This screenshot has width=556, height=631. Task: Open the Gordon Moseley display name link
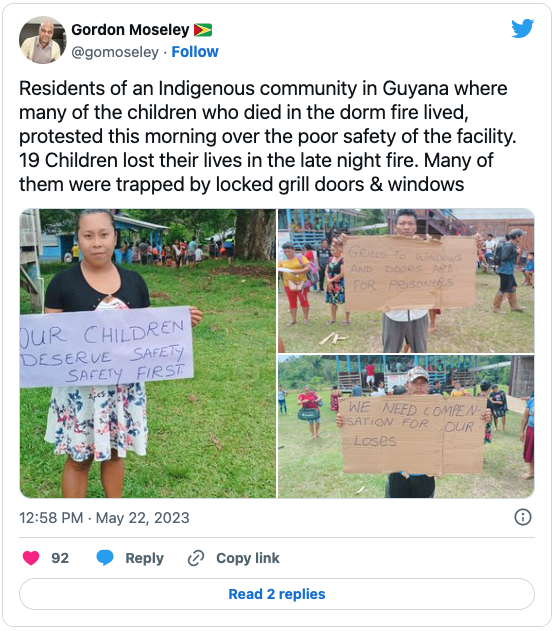(x=130, y=30)
